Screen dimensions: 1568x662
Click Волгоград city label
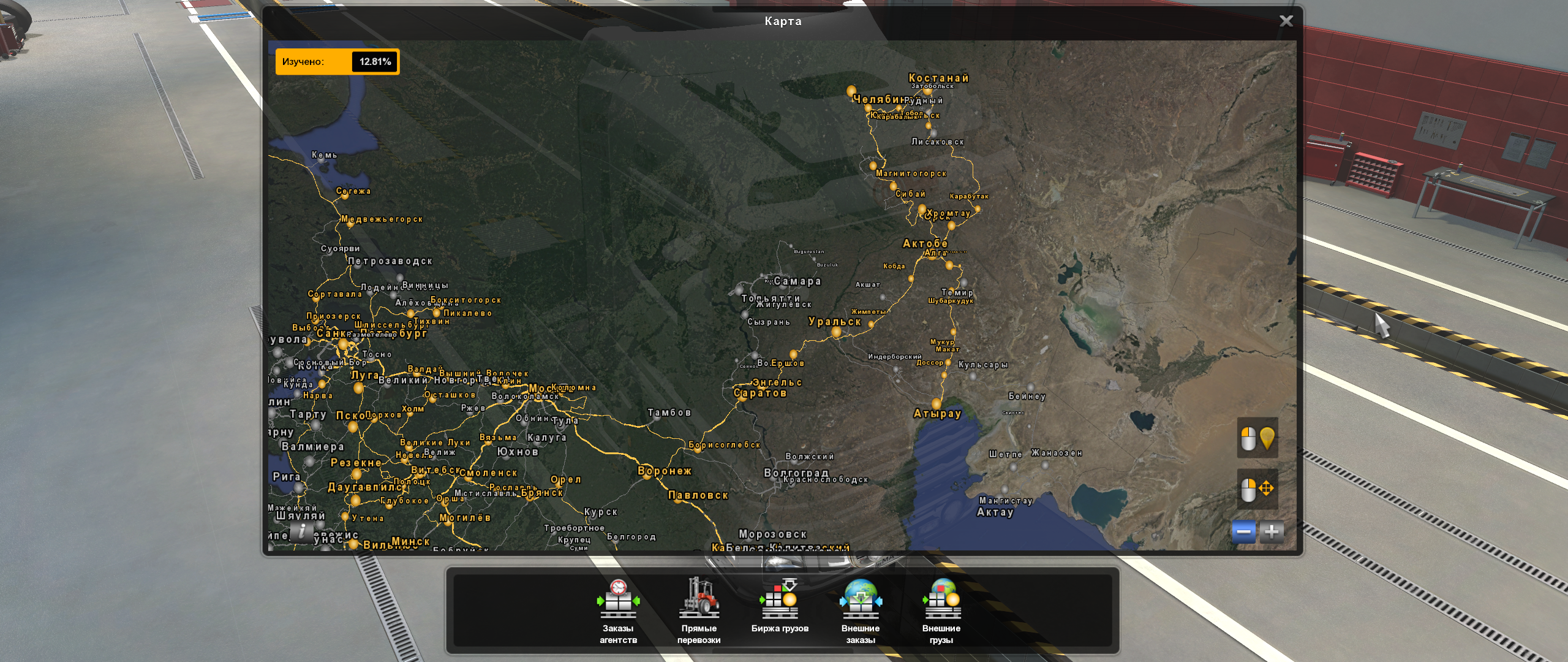coord(796,473)
